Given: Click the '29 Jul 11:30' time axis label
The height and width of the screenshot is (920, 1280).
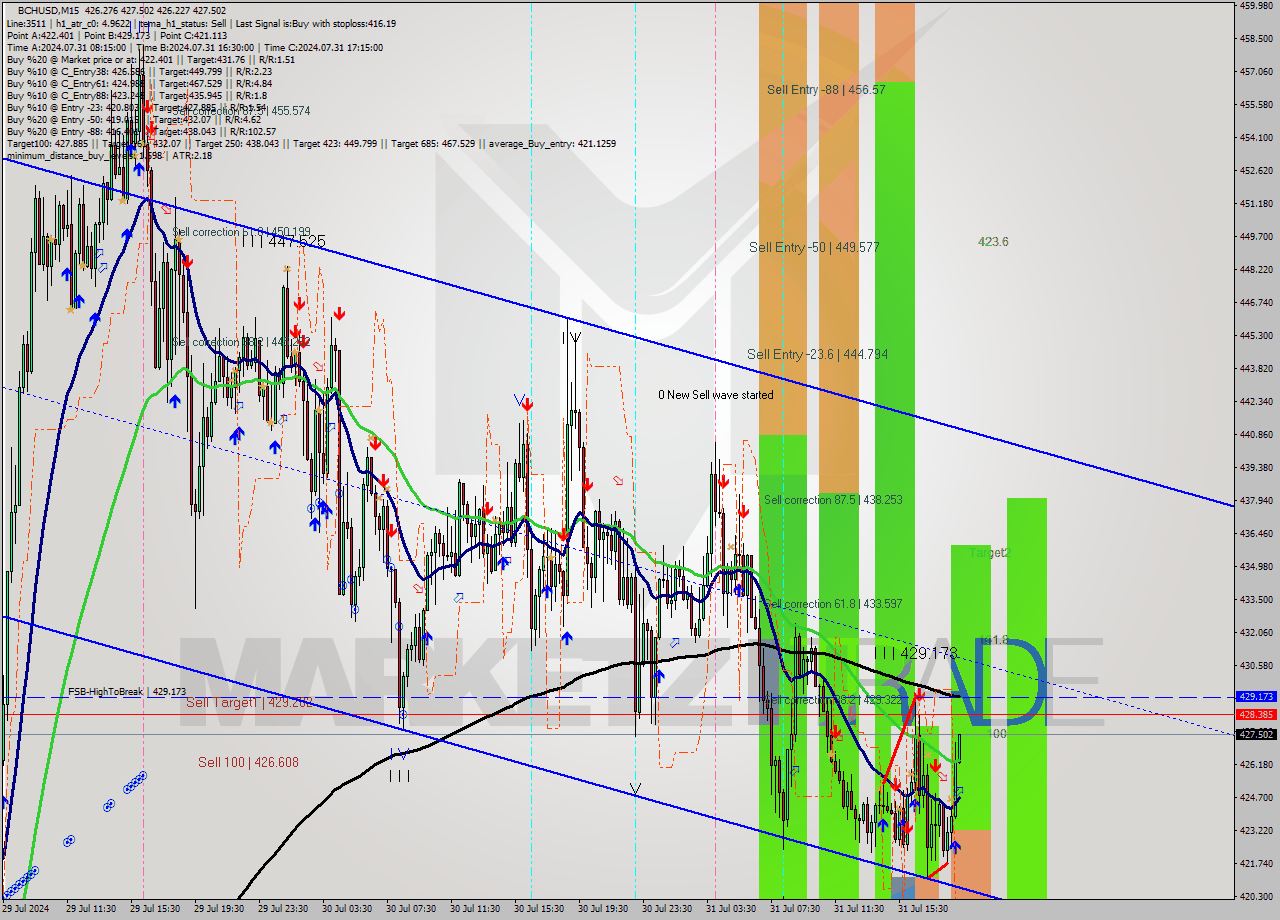Looking at the screenshot, I should [x=90, y=909].
